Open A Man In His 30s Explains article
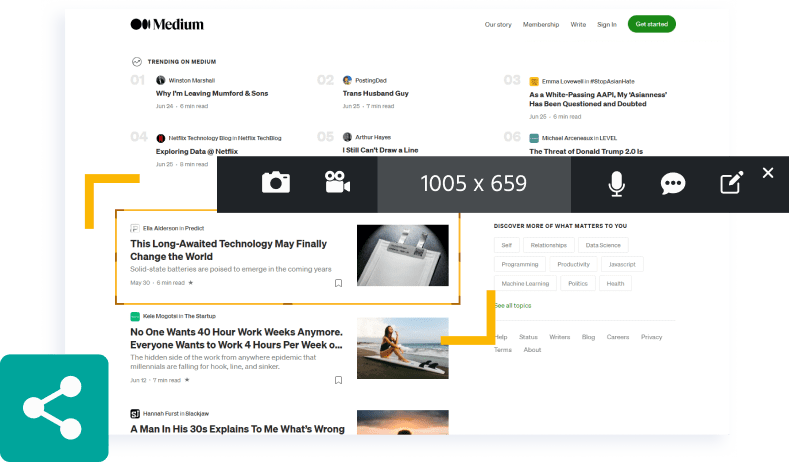The width and height of the screenshot is (789, 462). pos(238,429)
